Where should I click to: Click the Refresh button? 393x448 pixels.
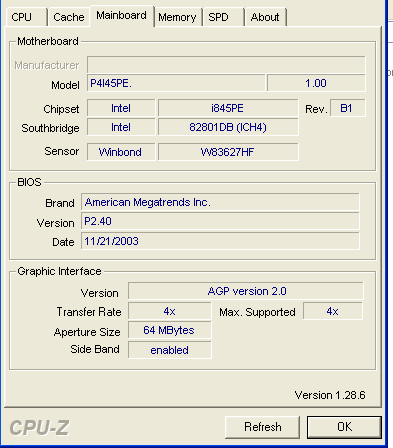263,427
